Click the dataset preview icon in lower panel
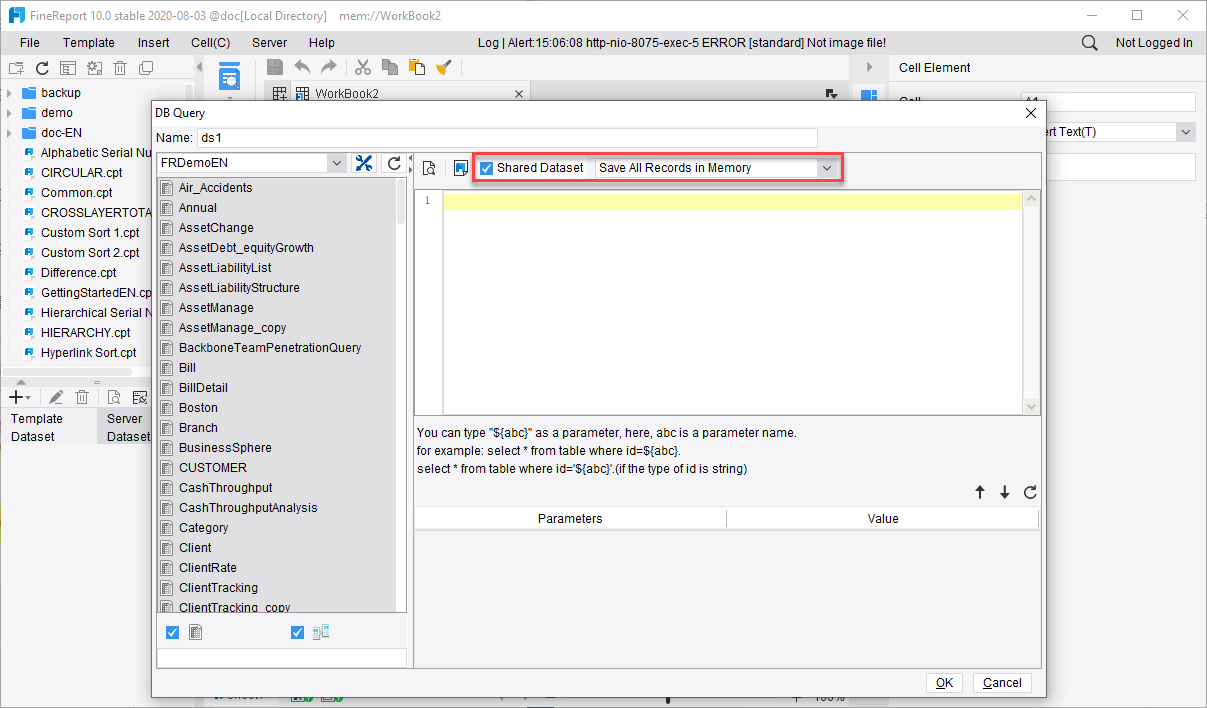 (113, 397)
